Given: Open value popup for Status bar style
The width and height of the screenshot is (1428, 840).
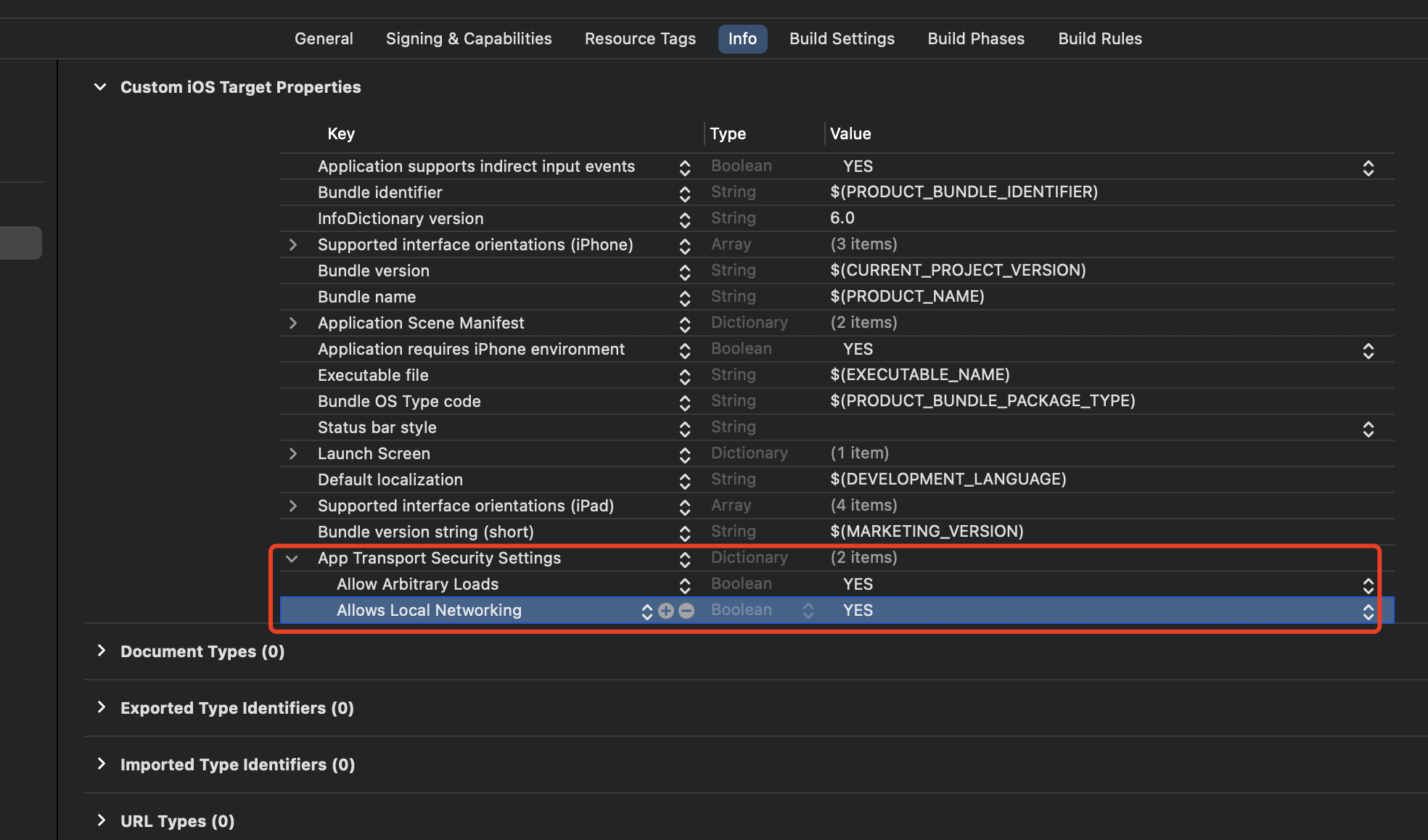Looking at the screenshot, I should click(1368, 428).
